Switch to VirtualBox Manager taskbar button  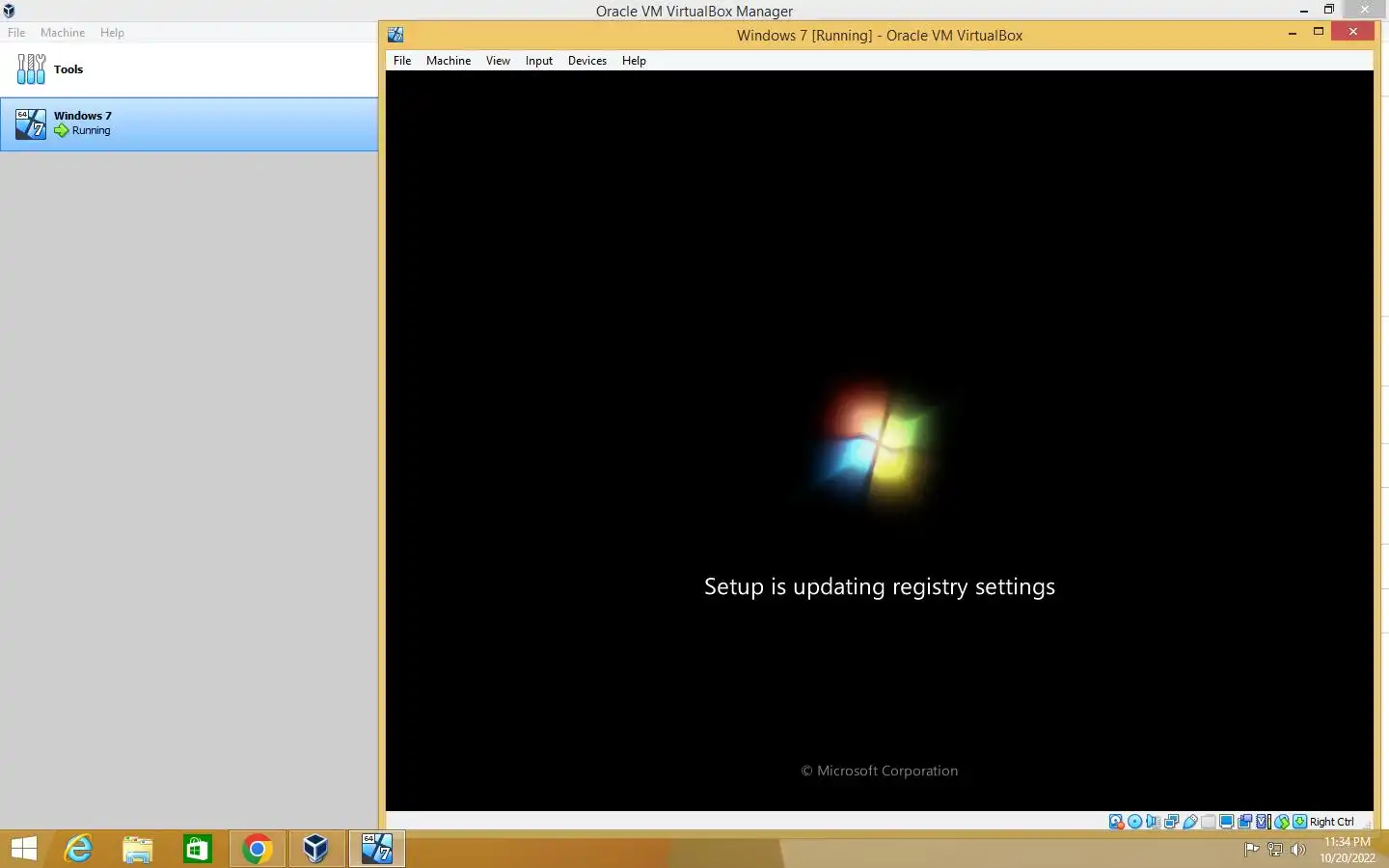coord(316,849)
